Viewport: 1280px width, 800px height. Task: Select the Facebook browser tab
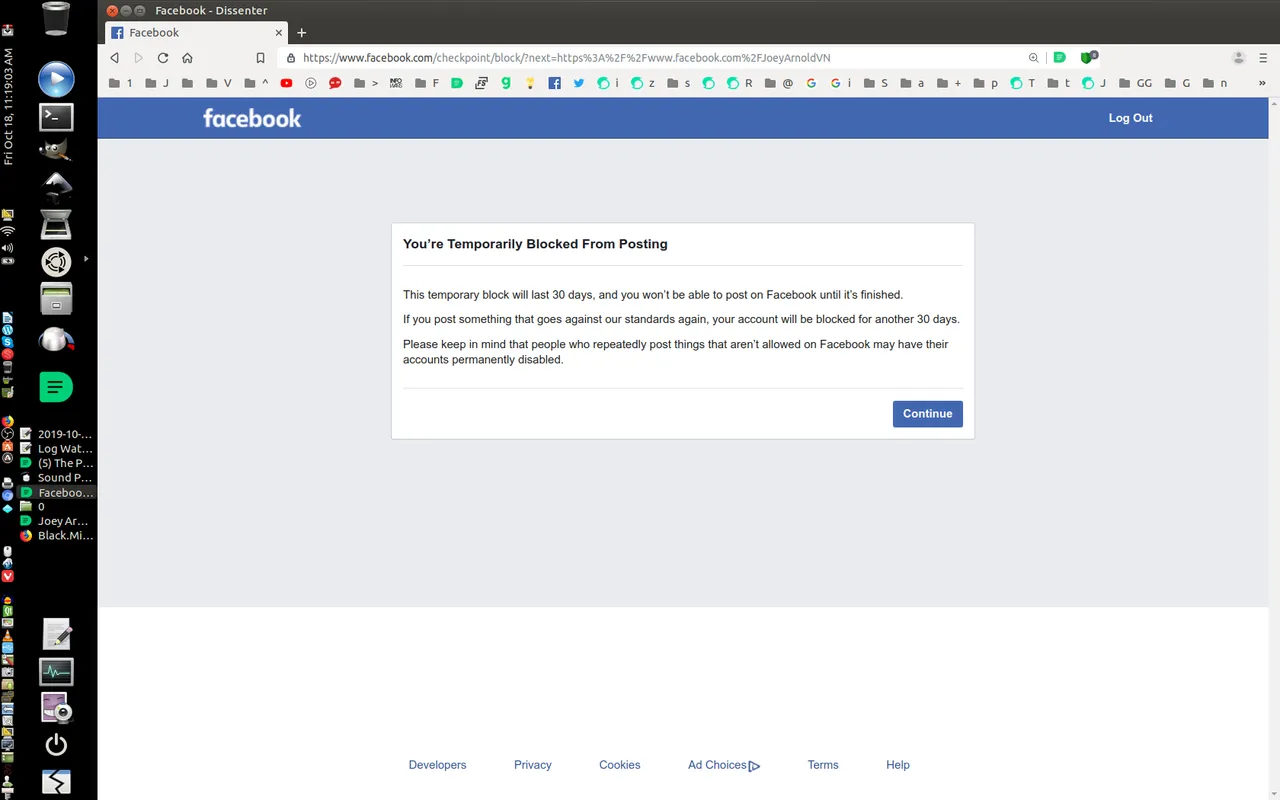pos(197,33)
